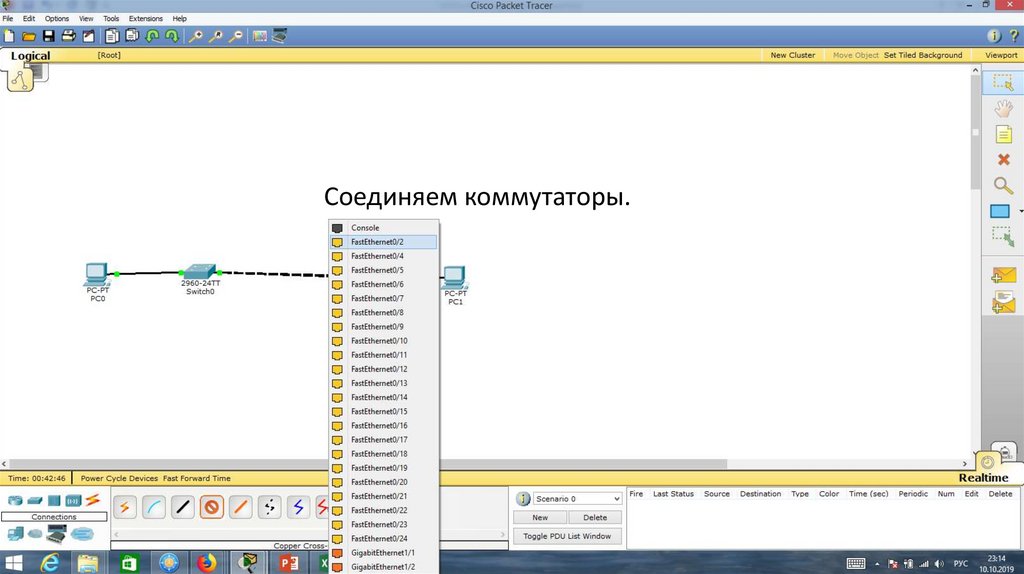Image resolution: width=1024 pixels, height=574 pixels.
Task: Click the New scenario button
Action: (x=540, y=517)
